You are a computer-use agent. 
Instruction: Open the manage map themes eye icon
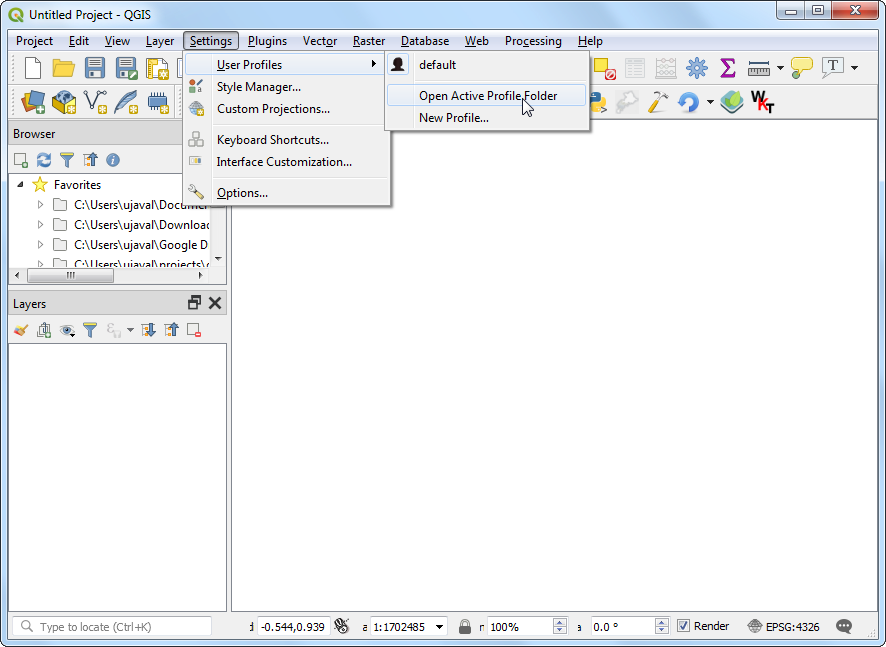67,330
